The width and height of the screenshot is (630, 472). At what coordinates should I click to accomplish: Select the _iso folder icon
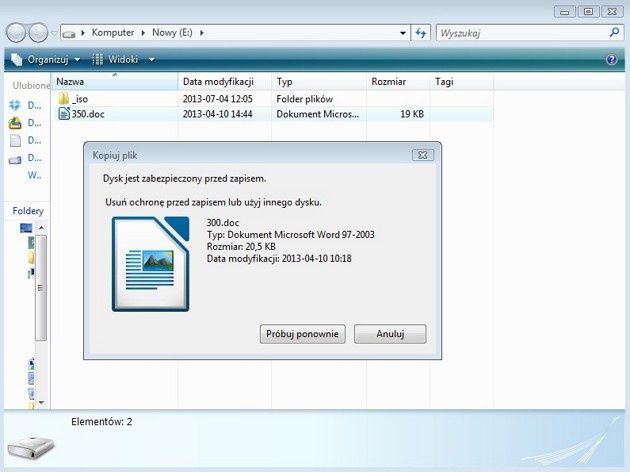click(63, 98)
